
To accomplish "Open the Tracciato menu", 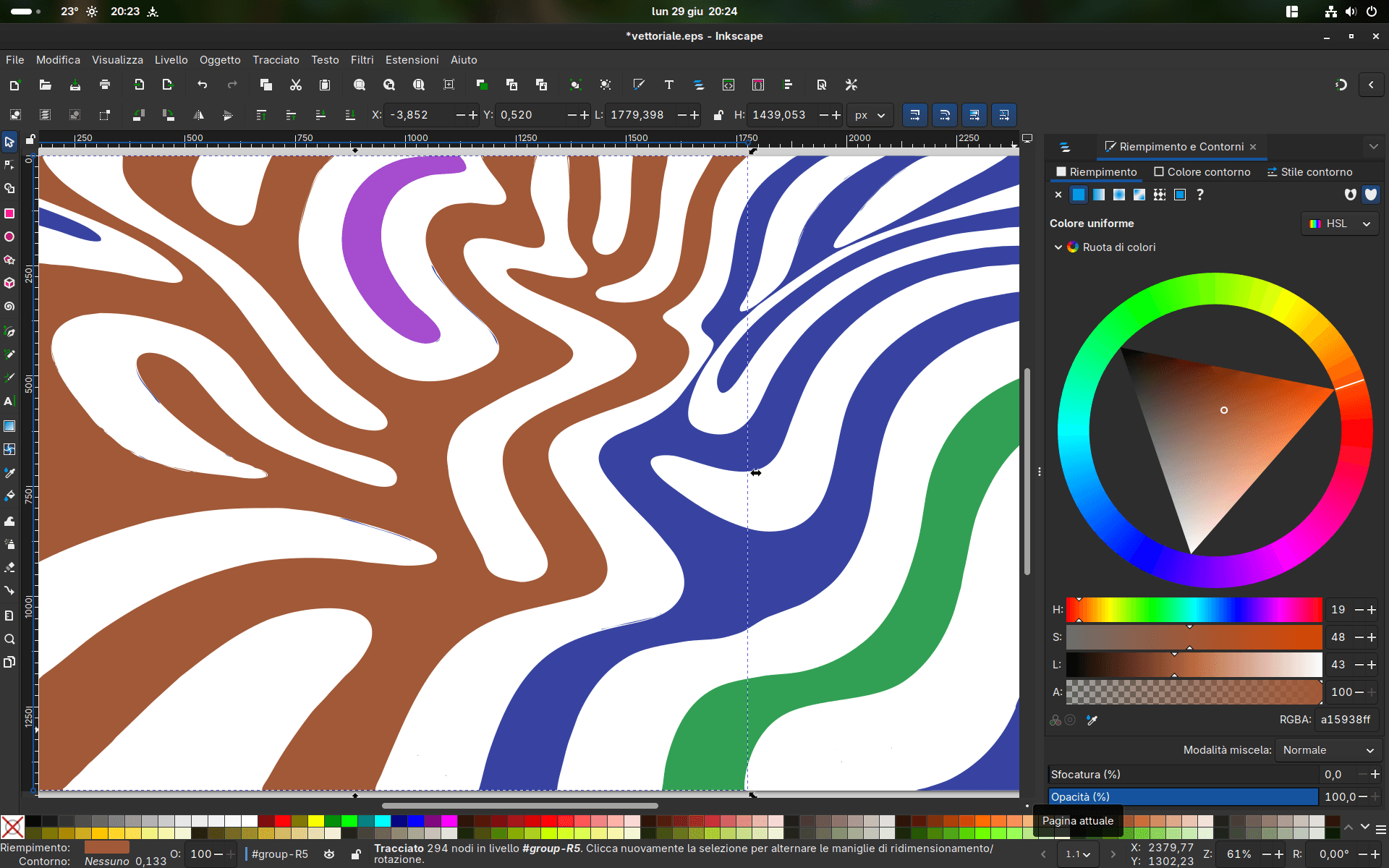I will pyautogui.click(x=276, y=60).
